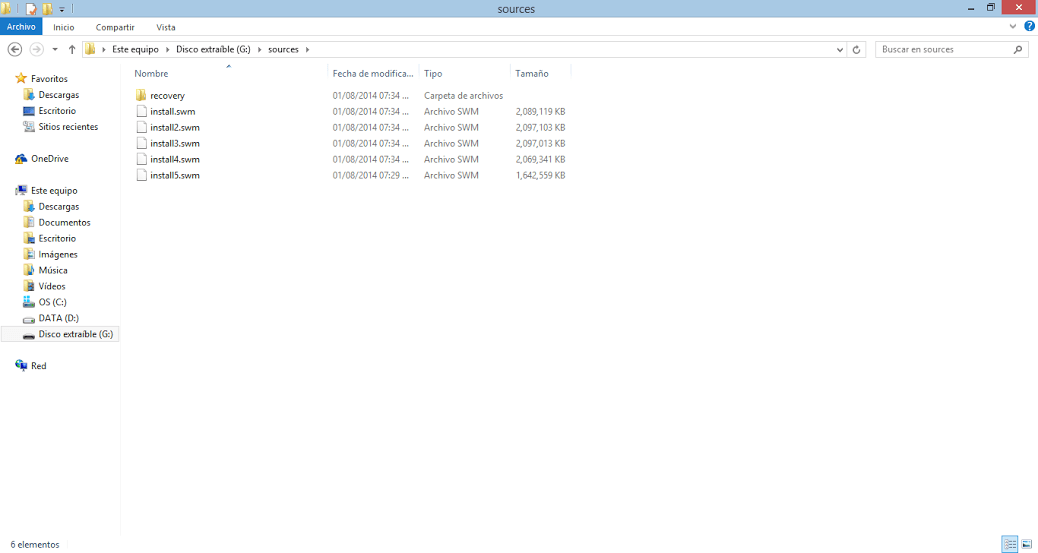This screenshot has width=1038, height=553.
Task: Select the recovery folder icon
Action: pos(141,95)
